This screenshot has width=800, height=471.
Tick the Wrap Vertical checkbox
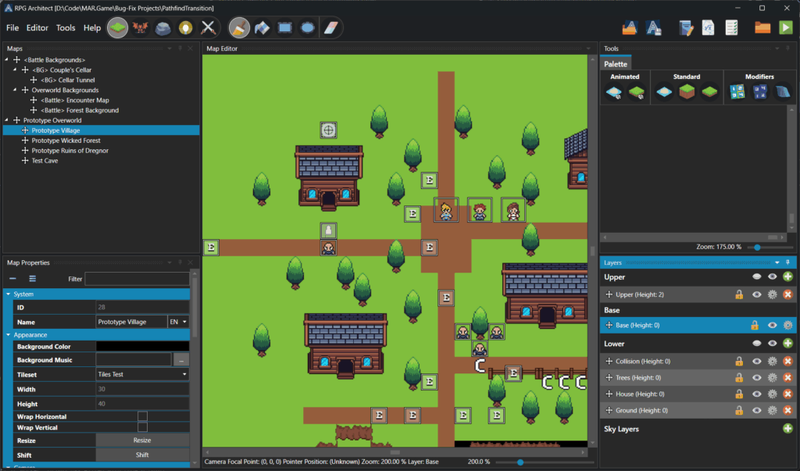click(142, 427)
